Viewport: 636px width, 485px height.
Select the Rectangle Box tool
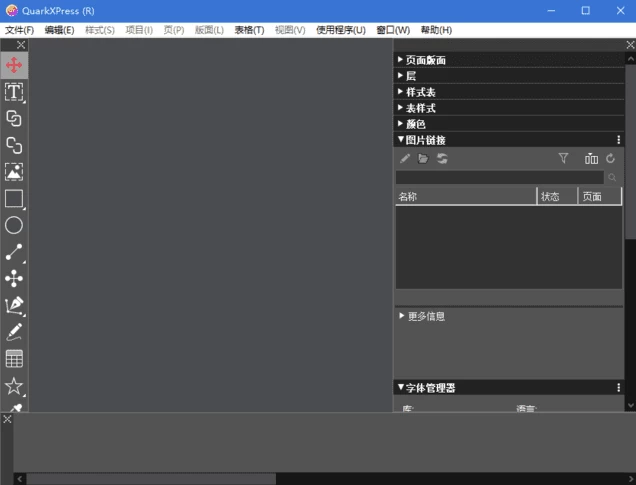pos(14,199)
